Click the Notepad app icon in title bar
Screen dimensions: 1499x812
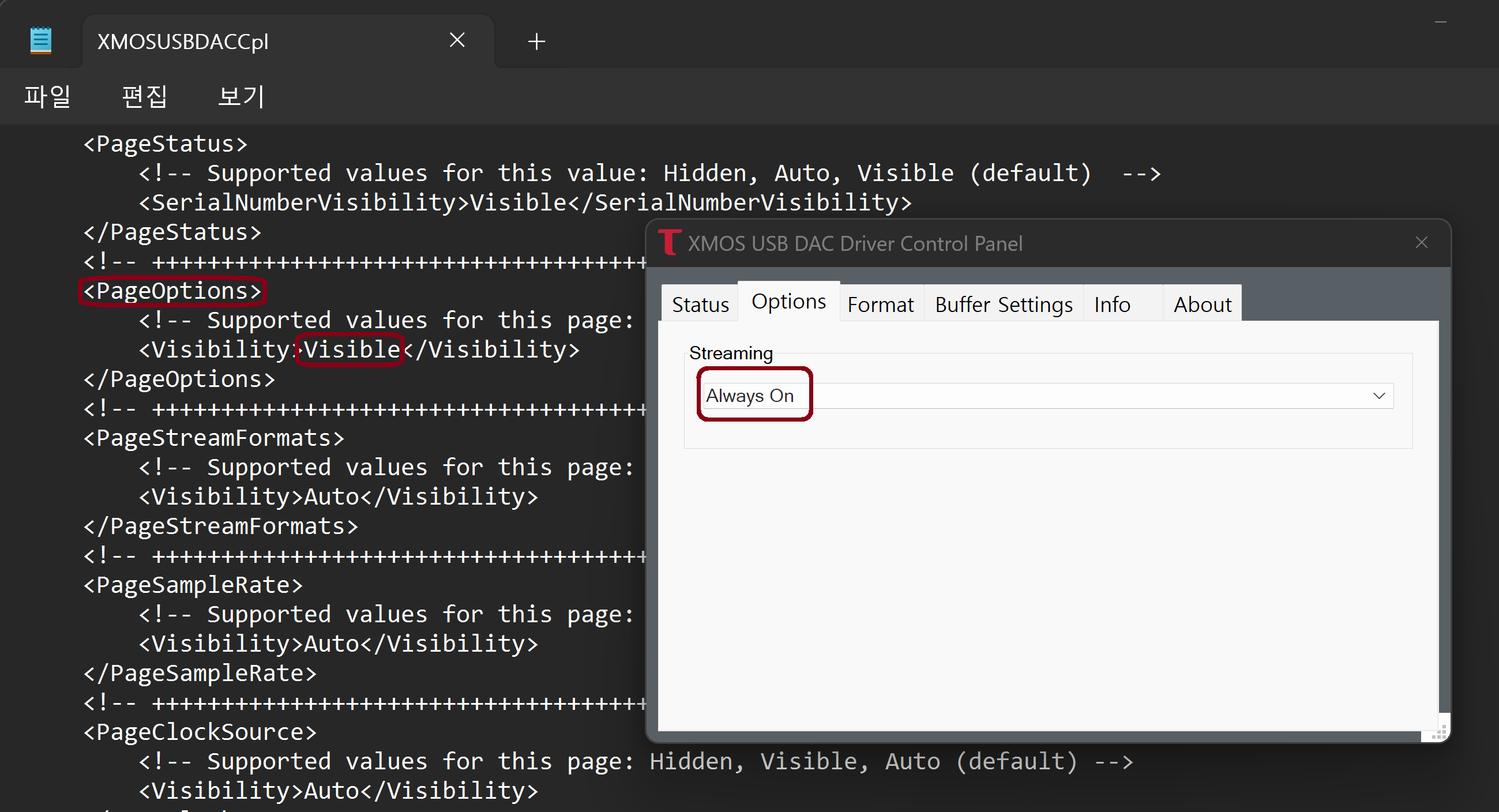[x=41, y=41]
